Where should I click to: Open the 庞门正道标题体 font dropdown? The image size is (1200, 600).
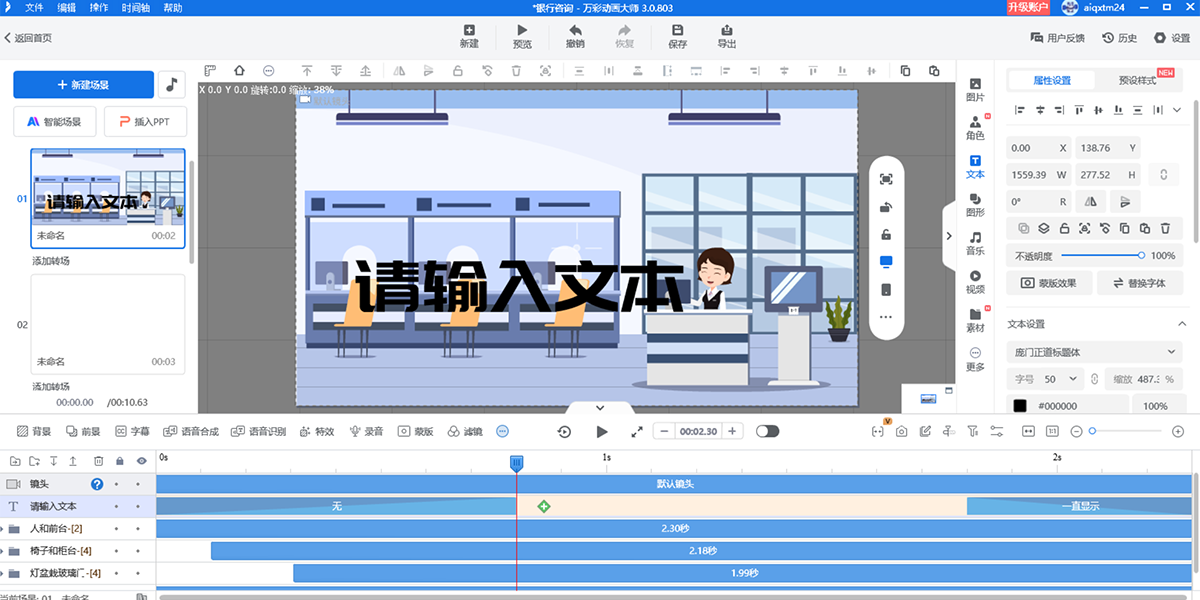(x=1095, y=352)
